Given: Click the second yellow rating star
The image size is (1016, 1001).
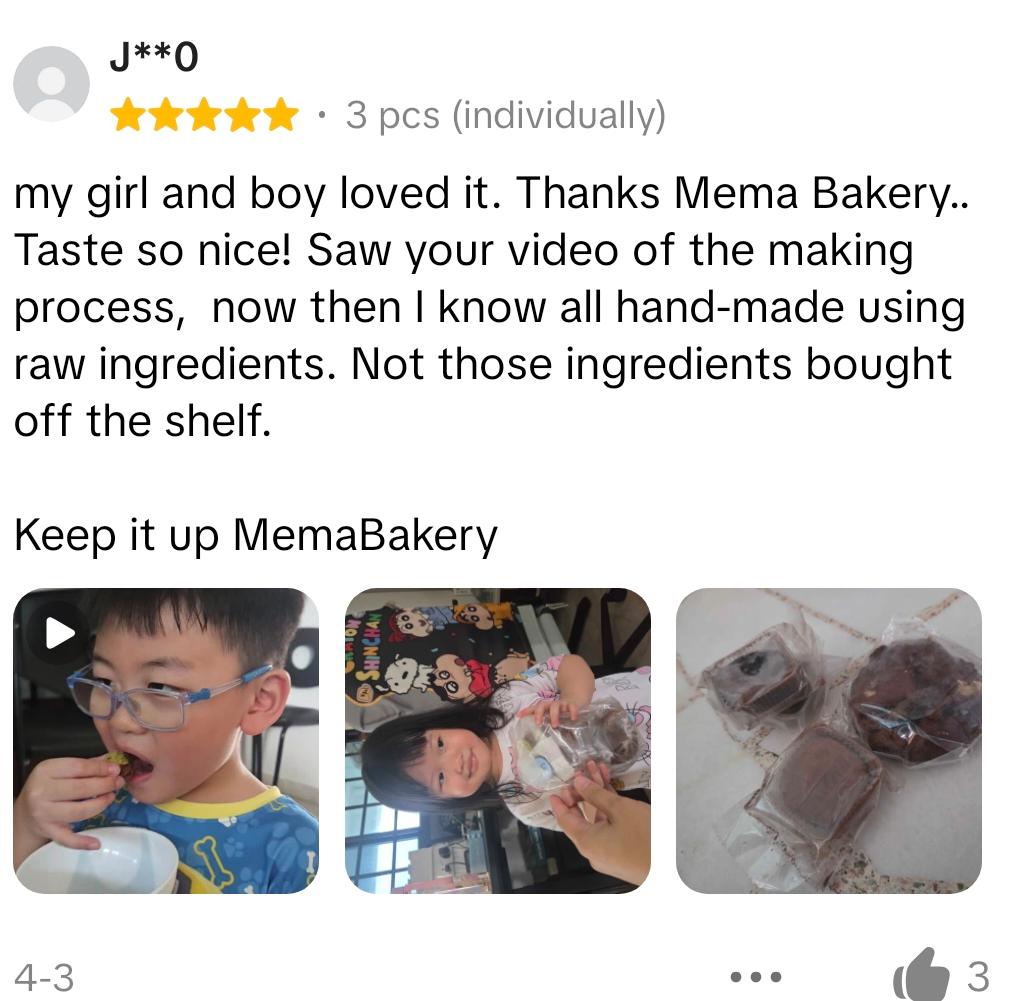Looking at the screenshot, I should (166, 115).
